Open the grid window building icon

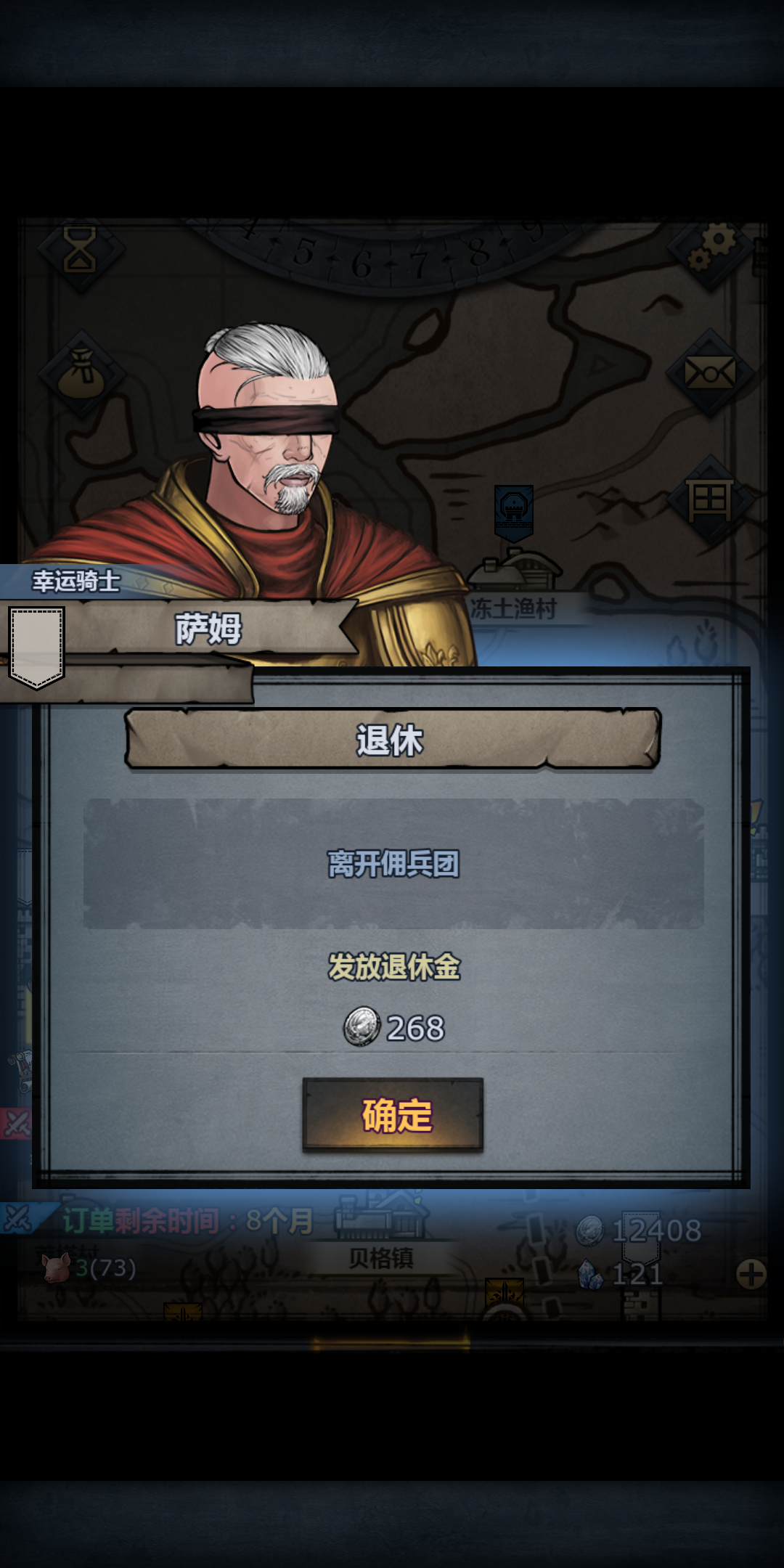click(709, 499)
